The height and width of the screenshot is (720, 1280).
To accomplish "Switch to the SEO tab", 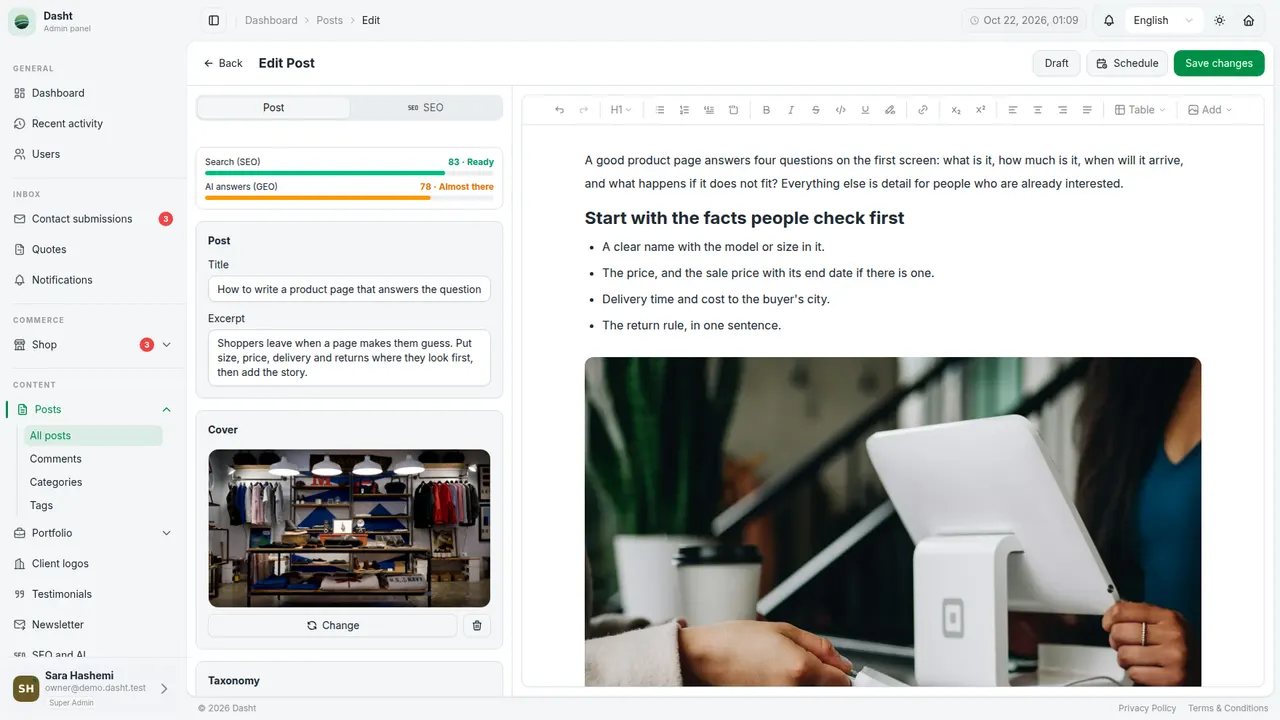I will click(425, 107).
